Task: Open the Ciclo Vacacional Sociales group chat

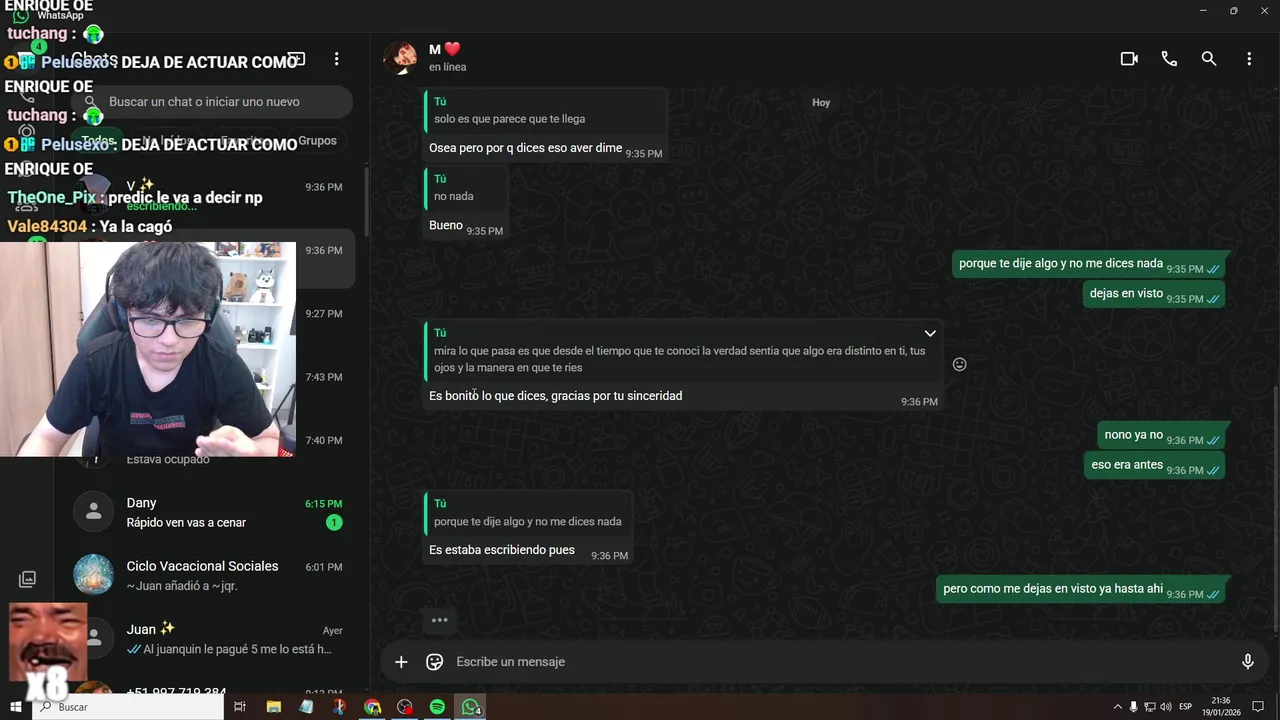Action: [213, 575]
